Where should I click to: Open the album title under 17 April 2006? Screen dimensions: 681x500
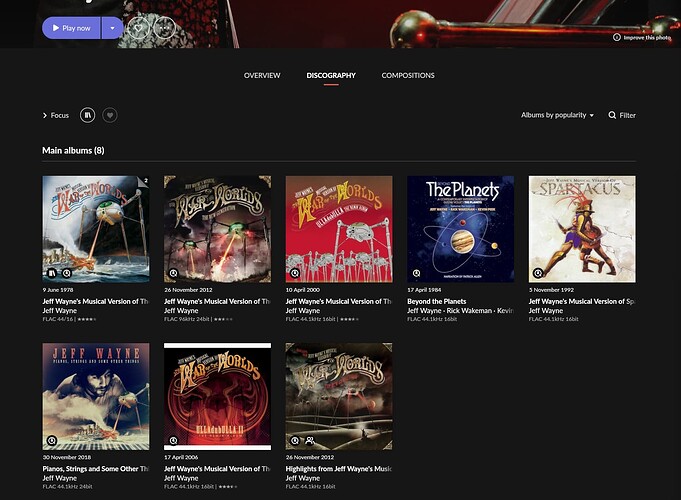tap(217, 468)
